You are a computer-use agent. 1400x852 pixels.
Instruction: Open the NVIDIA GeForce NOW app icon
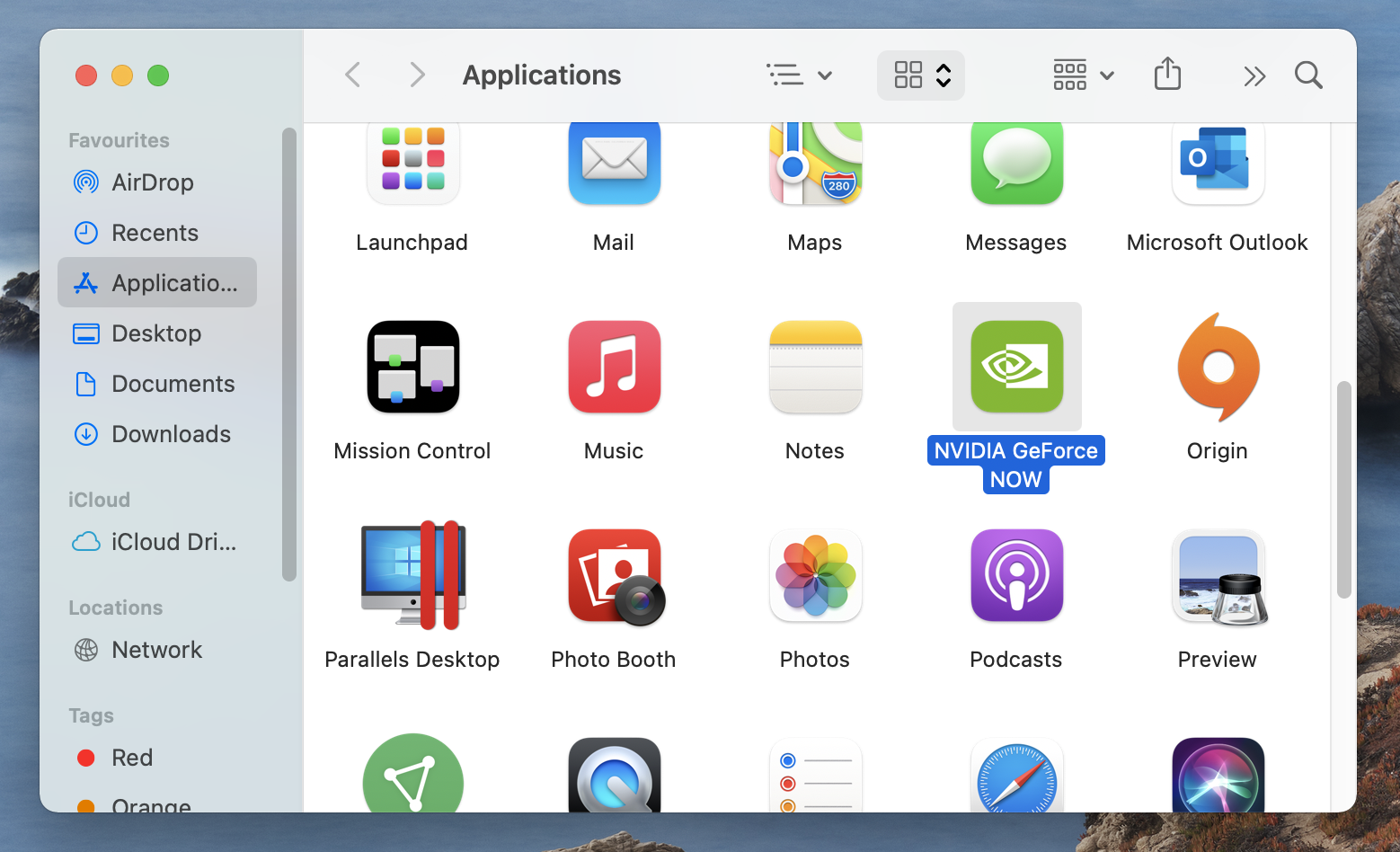point(1016,367)
